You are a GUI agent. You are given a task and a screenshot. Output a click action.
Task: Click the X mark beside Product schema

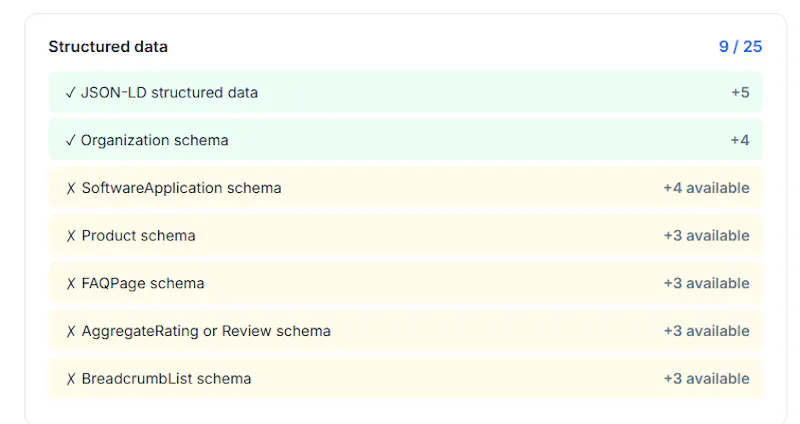pos(71,236)
